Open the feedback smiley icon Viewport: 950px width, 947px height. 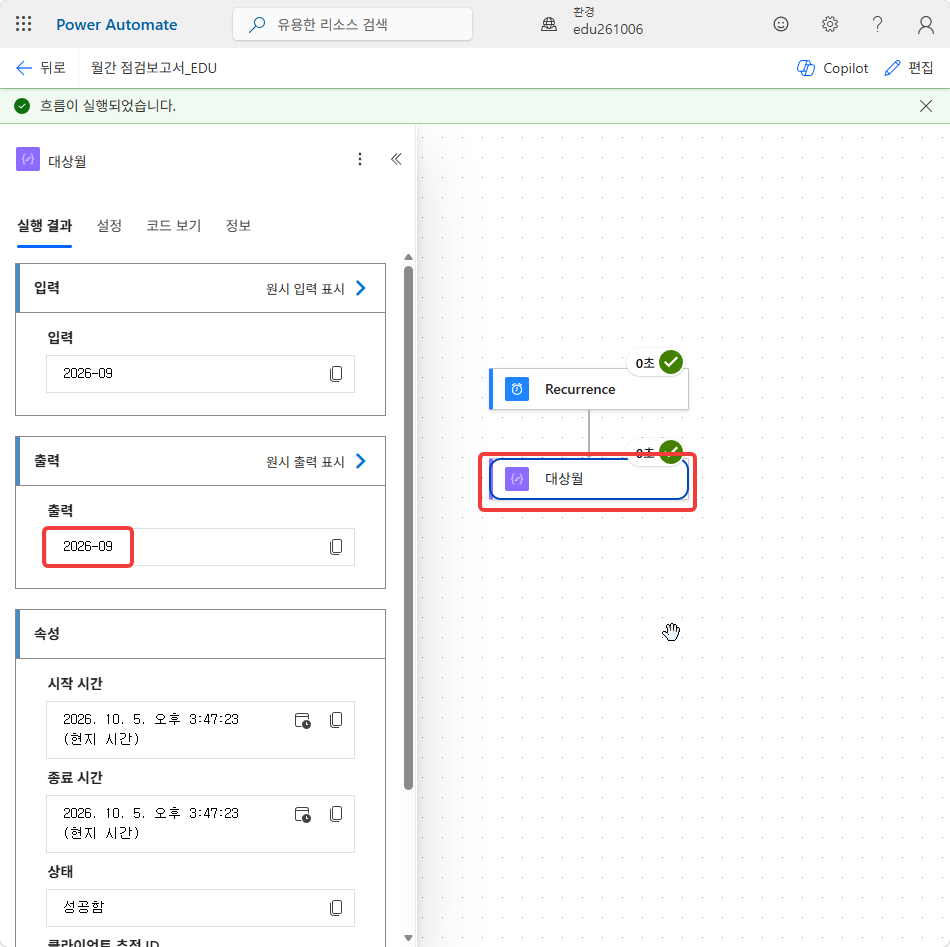pos(781,24)
